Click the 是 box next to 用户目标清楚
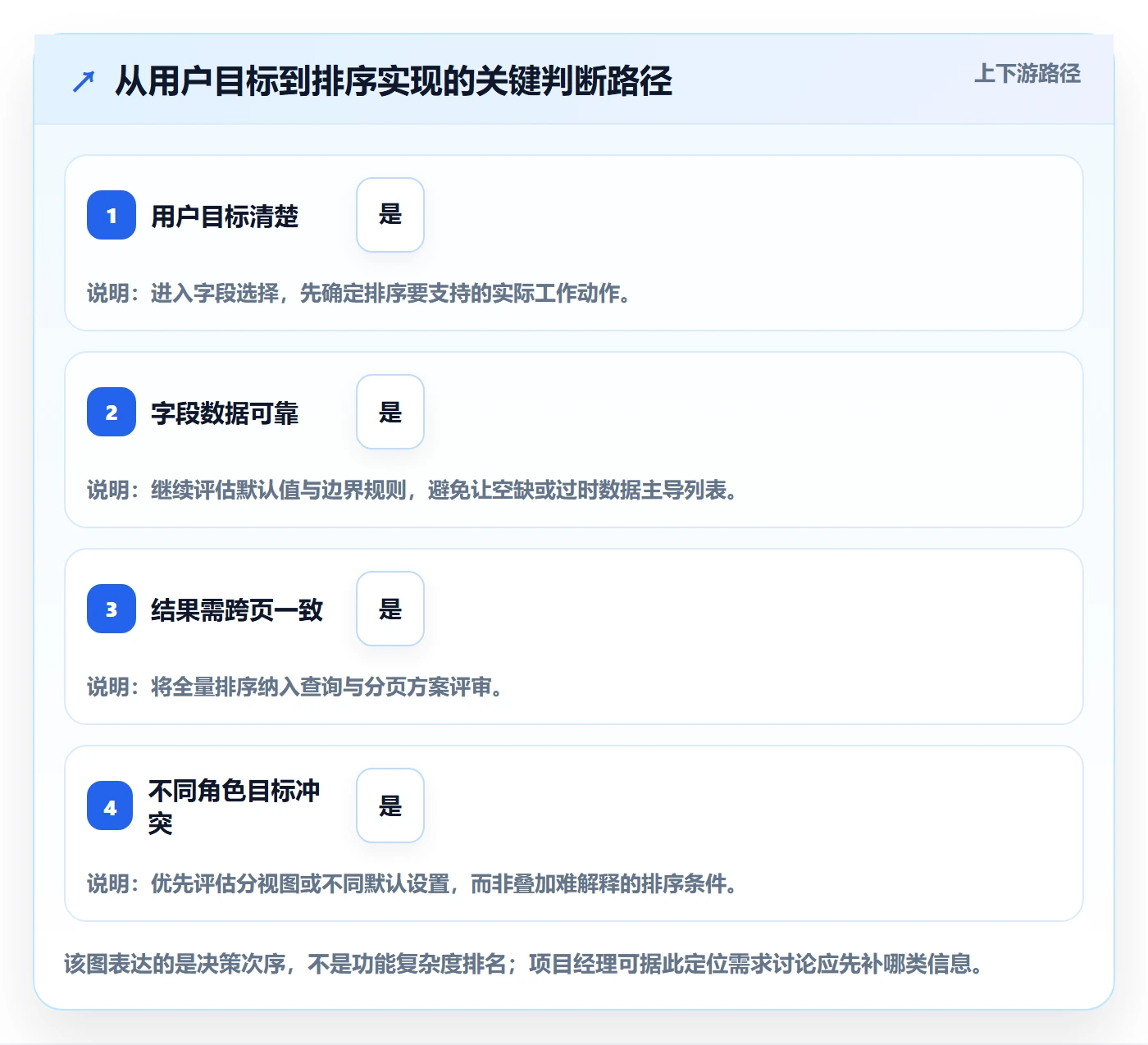 click(390, 215)
